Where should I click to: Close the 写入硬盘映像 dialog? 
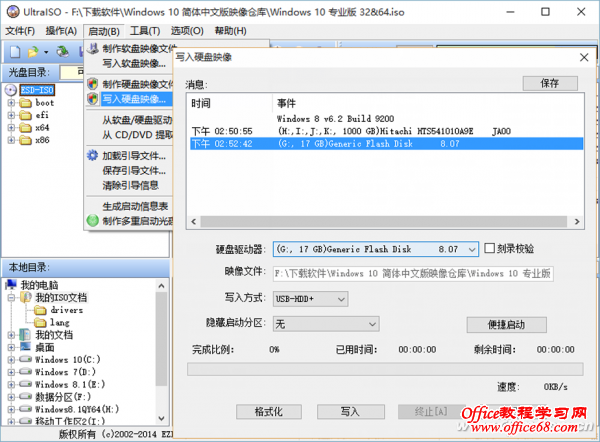pyautogui.click(x=584, y=57)
